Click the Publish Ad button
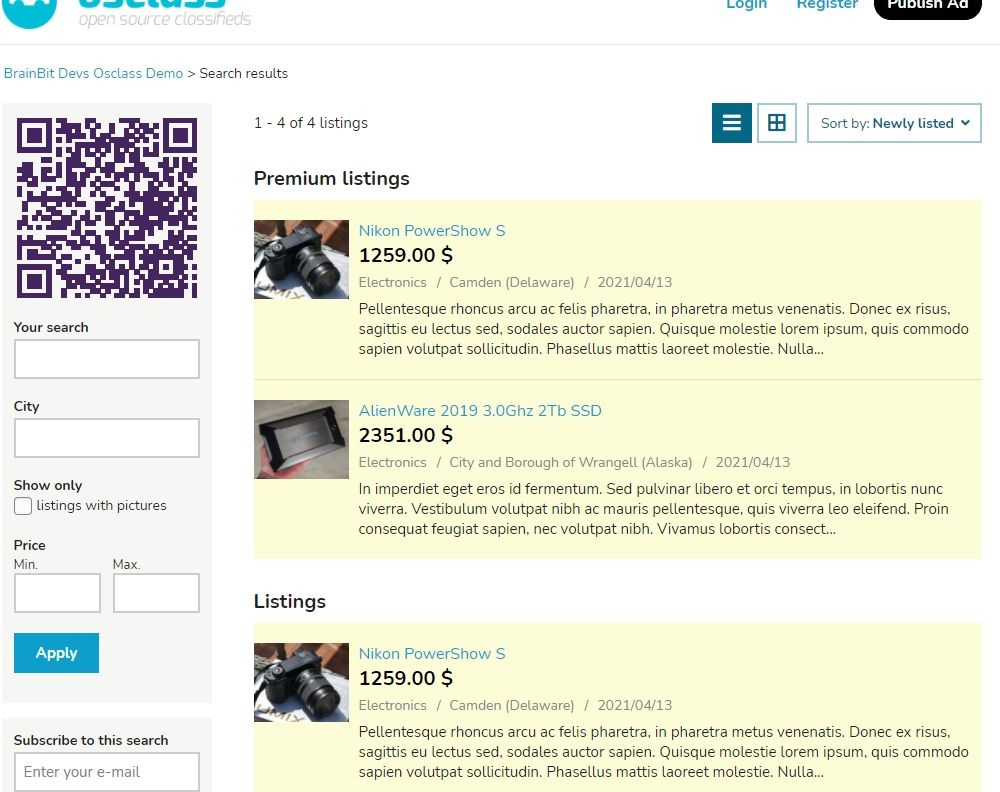This screenshot has height=792, width=1000. 926,5
